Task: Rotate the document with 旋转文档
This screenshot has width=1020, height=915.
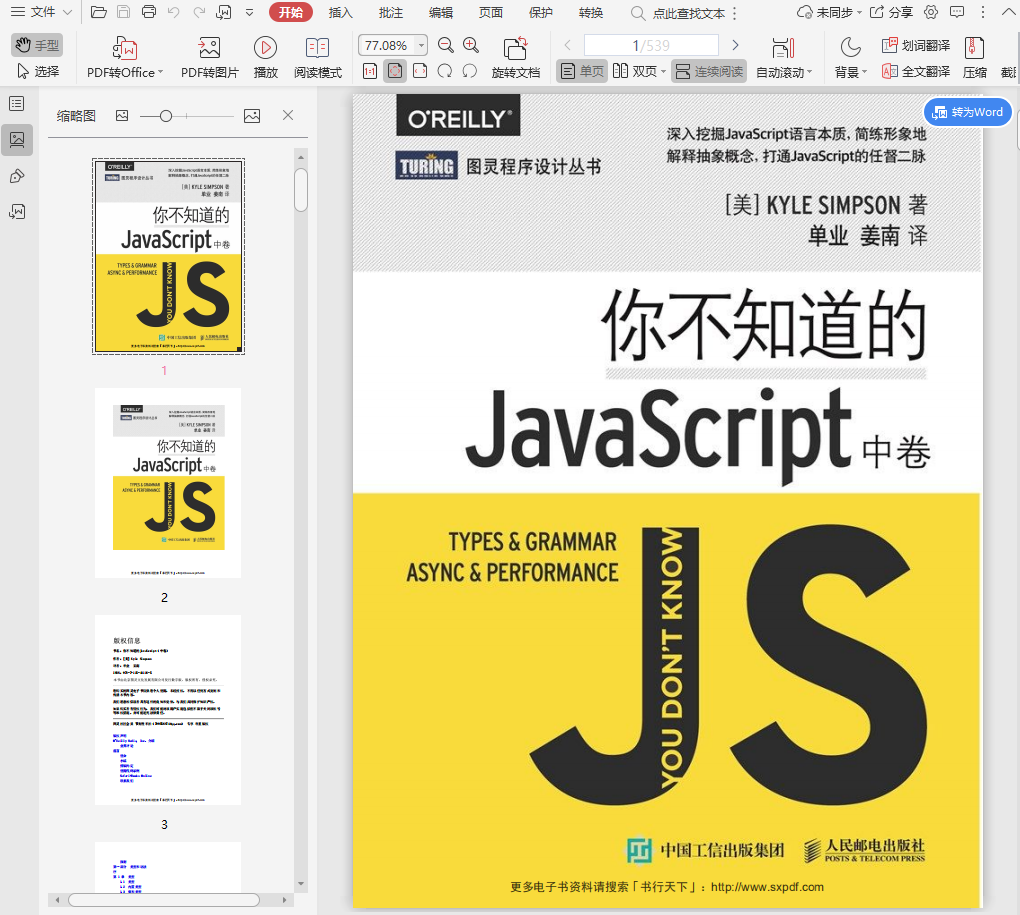Action: pyautogui.click(x=515, y=55)
